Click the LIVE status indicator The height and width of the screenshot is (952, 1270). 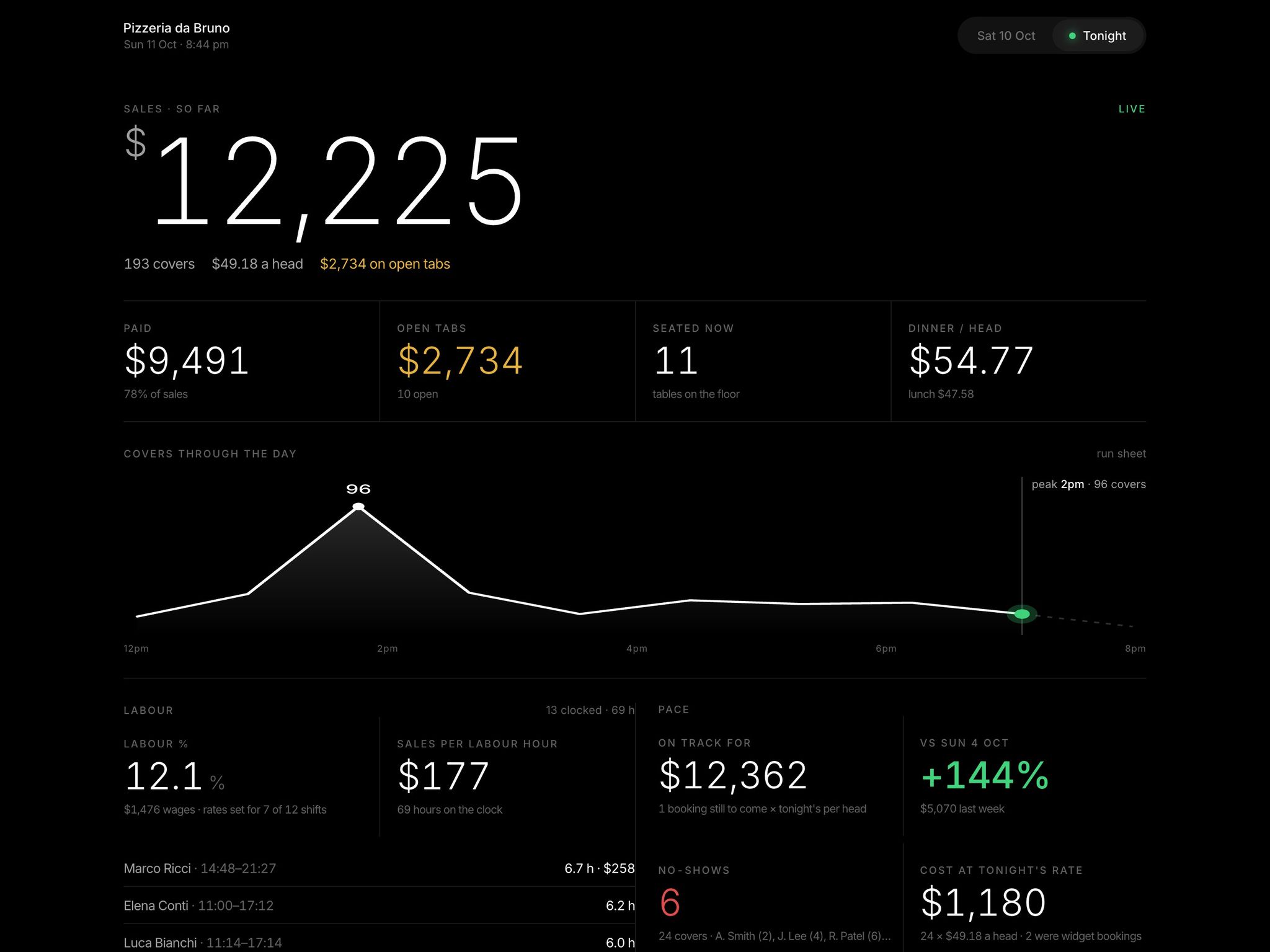[x=1132, y=109]
